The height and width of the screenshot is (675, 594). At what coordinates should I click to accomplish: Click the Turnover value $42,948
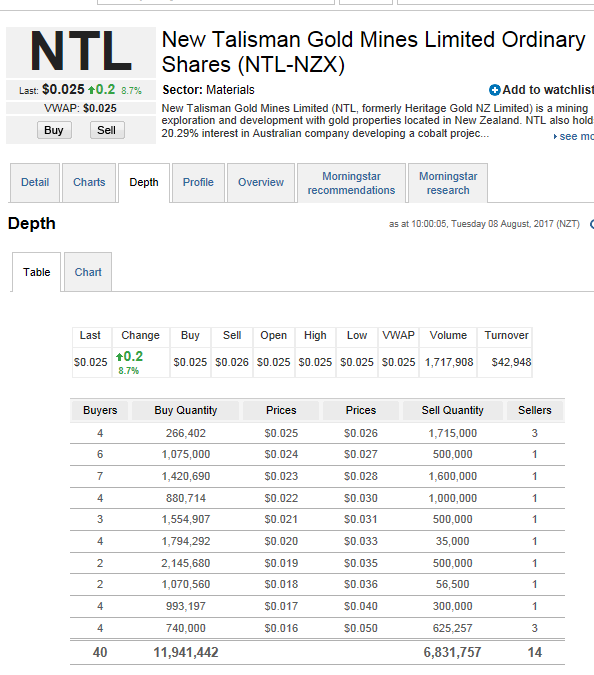pyautogui.click(x=511, y=362)
